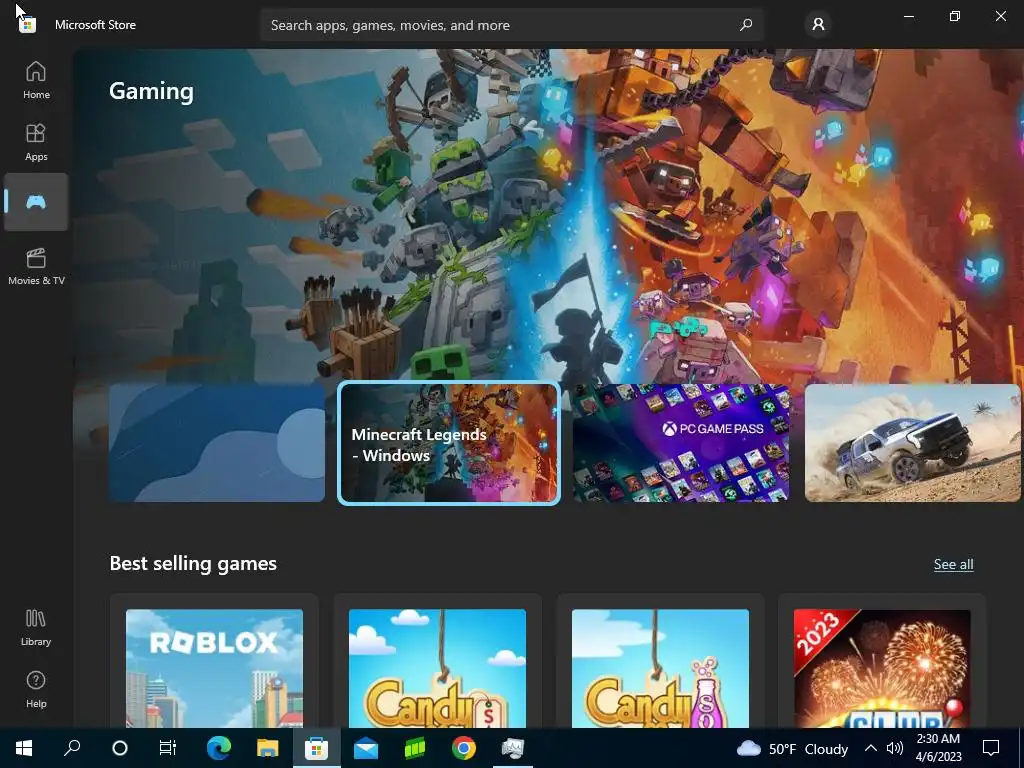Click the Best selling games heading
1024x768 pixels.
click(193, 564)
